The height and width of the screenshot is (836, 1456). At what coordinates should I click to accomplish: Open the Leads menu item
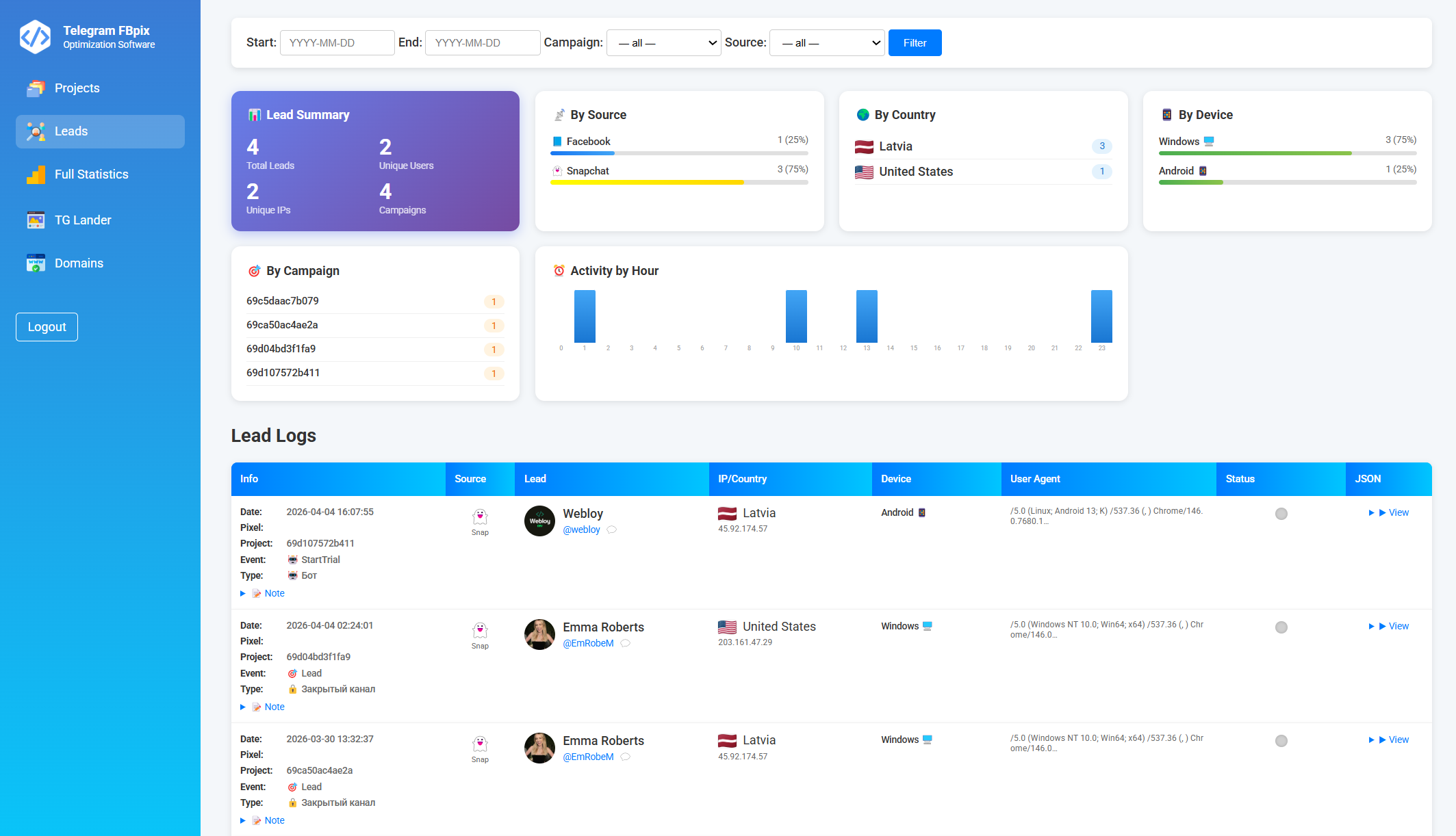(x=100, y=131)
